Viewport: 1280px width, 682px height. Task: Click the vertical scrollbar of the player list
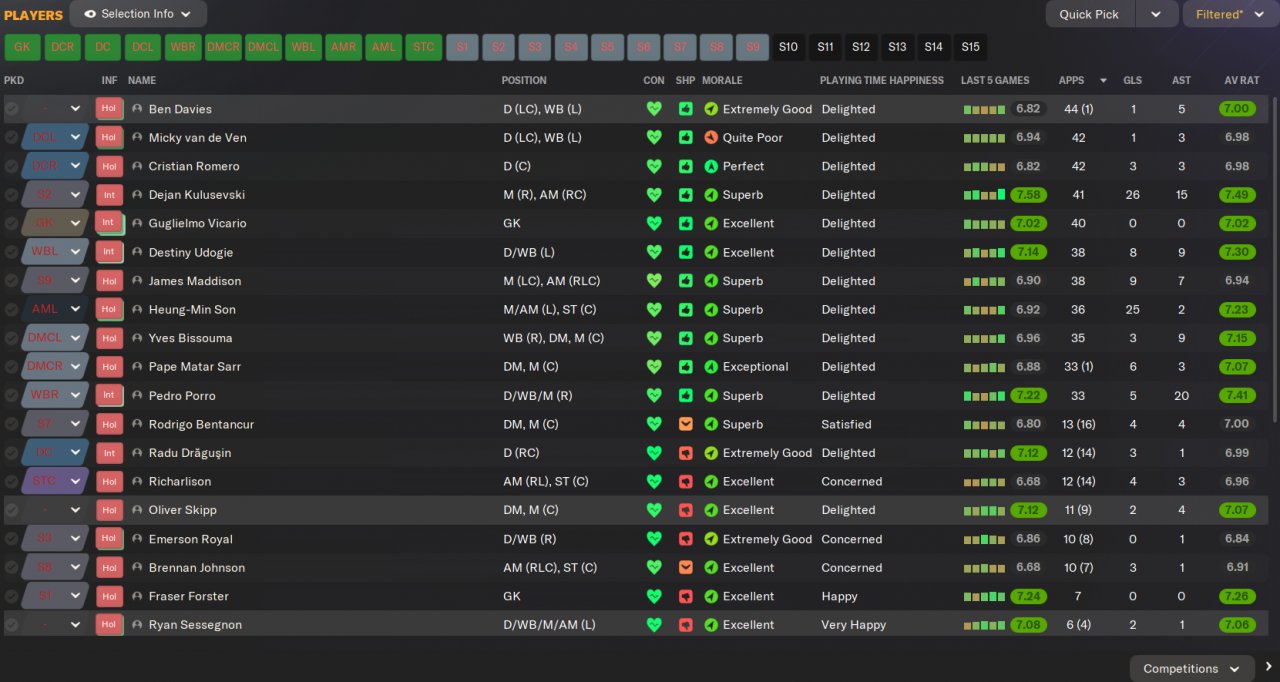pyautogui.click(x=1275, y=260)
